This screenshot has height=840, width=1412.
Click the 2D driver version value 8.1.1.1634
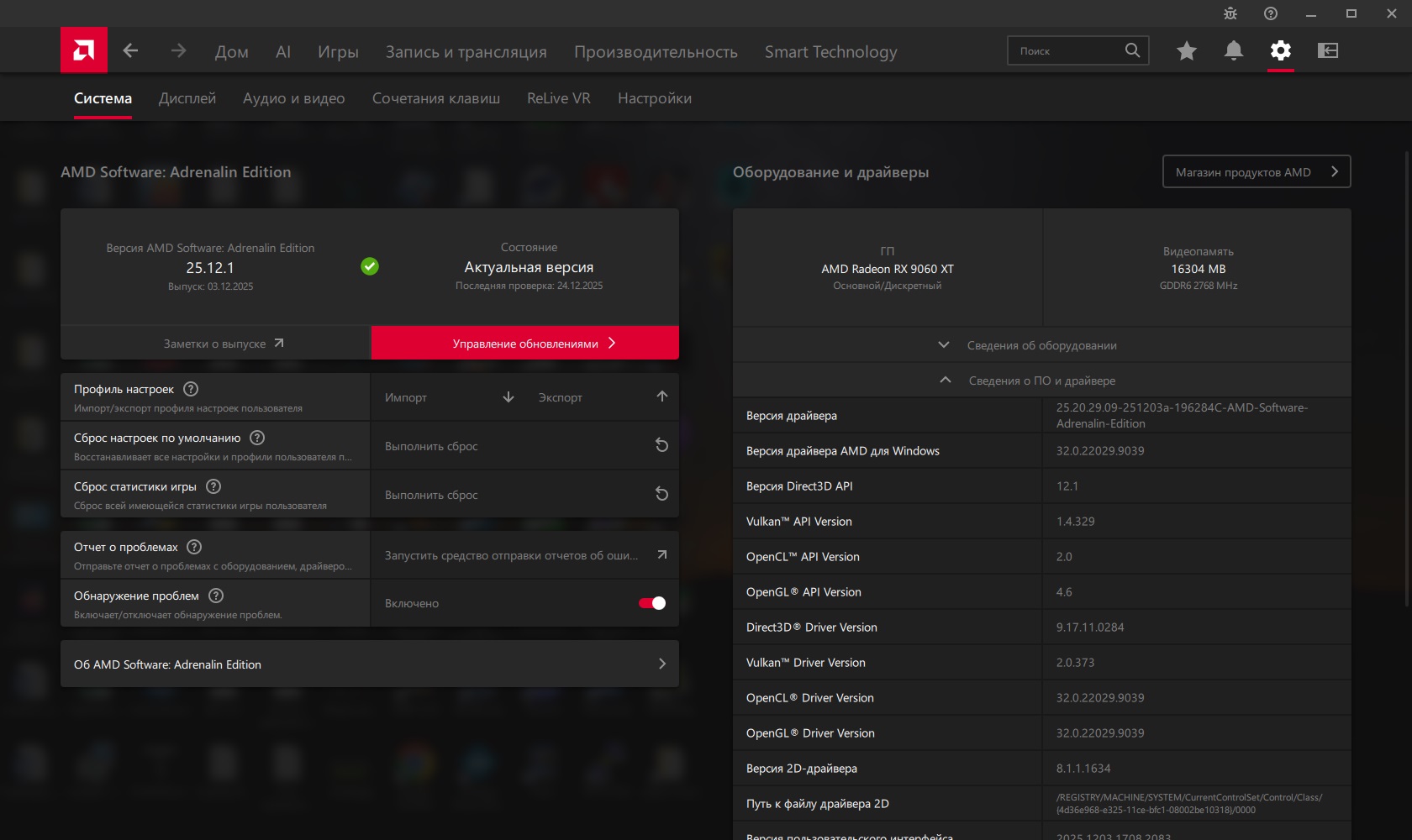click(x=1083, y=768)
